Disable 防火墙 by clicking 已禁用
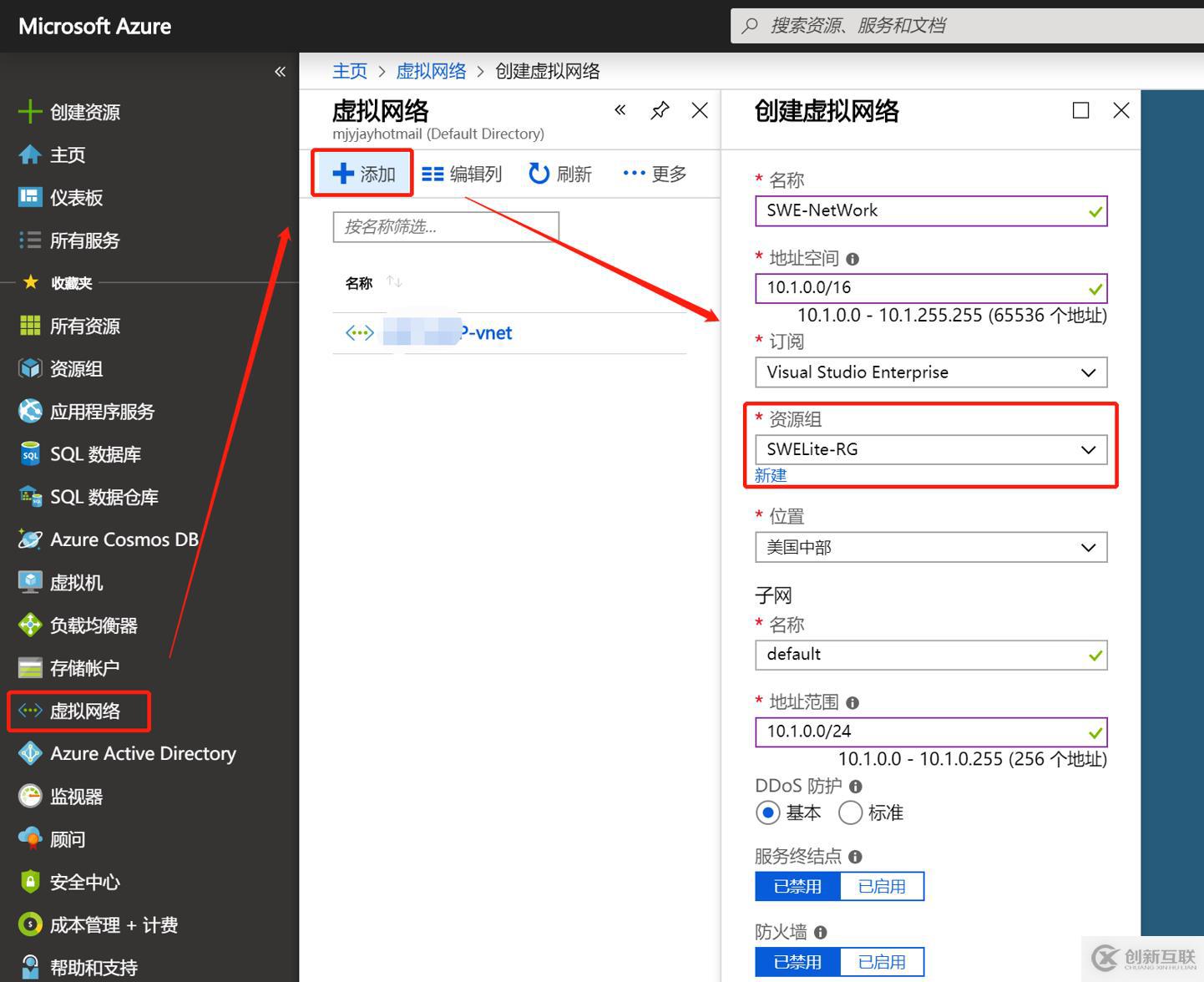Viewport: 1204px width, 982px height. pos(797,961)
